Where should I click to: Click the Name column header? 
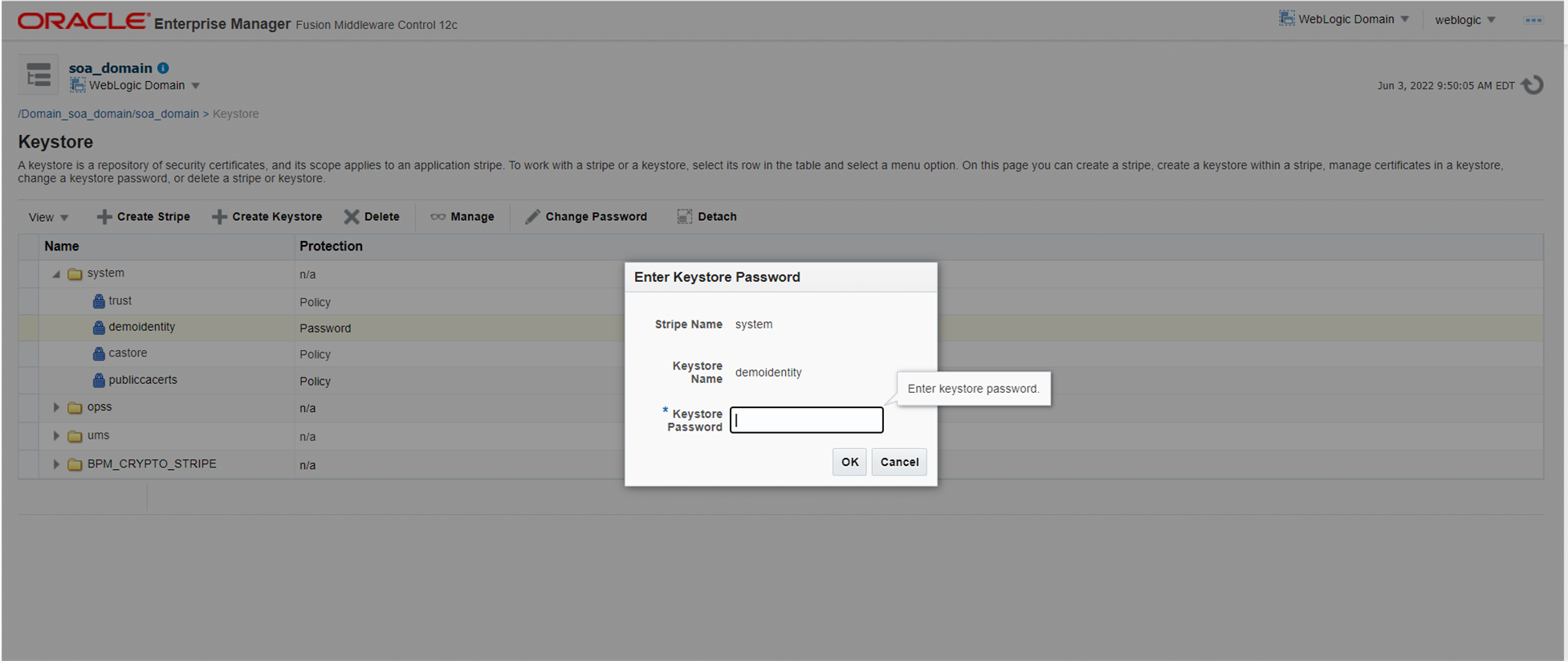click(x=166, y=247)
